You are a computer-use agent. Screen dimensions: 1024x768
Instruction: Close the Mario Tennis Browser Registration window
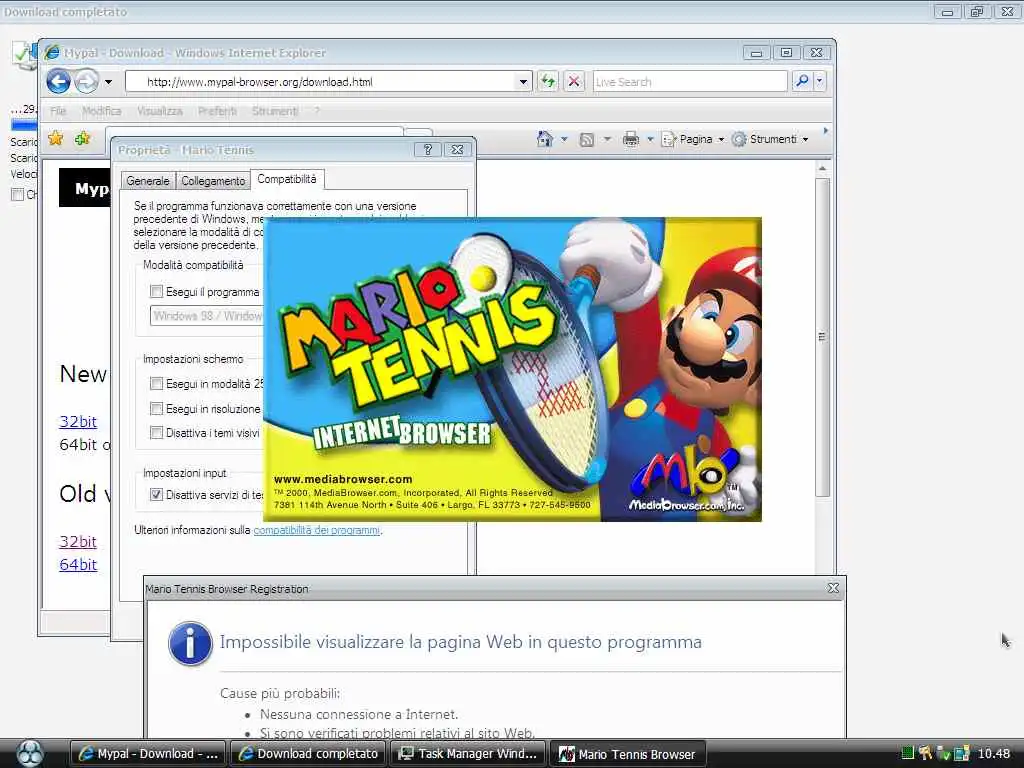[833, 588]
